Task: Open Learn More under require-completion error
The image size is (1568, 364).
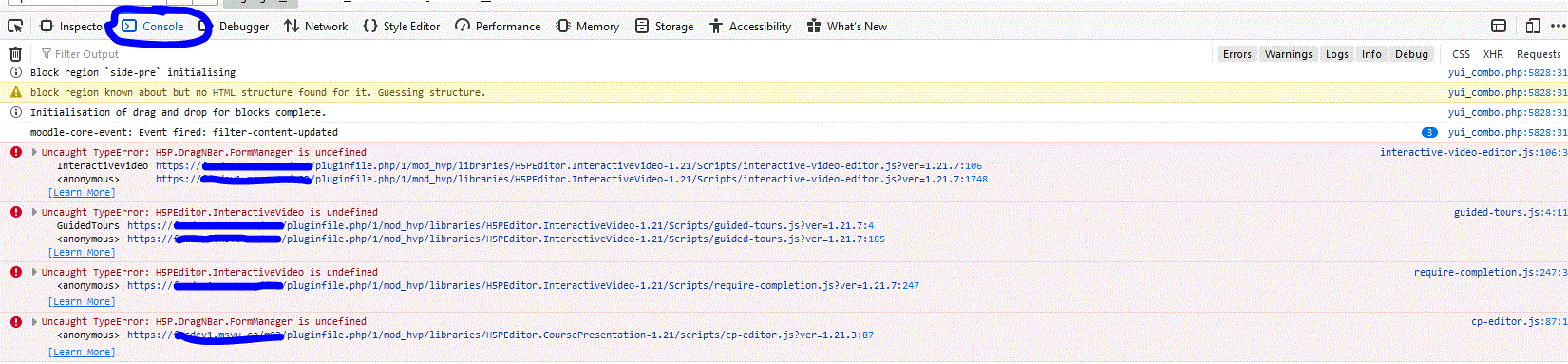Action: tap(82, 301)
